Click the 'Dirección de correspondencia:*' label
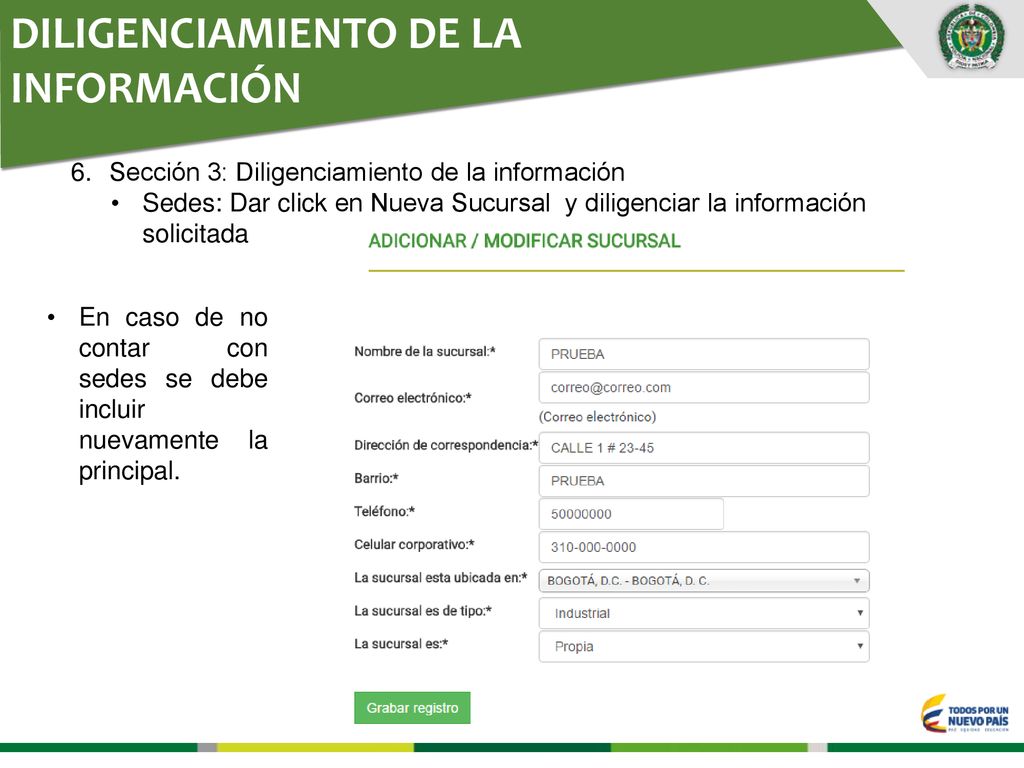1024x768 pixels. (446, 445)
